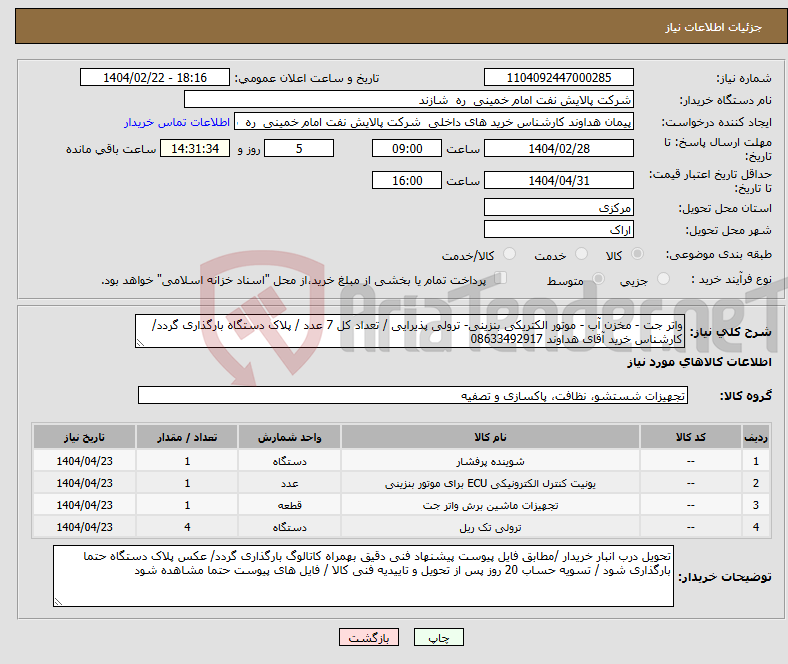Viewport: 788px width, 664px height.
Task: Click the شرح کلی نیاز description textarea
Action: click(x=410, y=331)
